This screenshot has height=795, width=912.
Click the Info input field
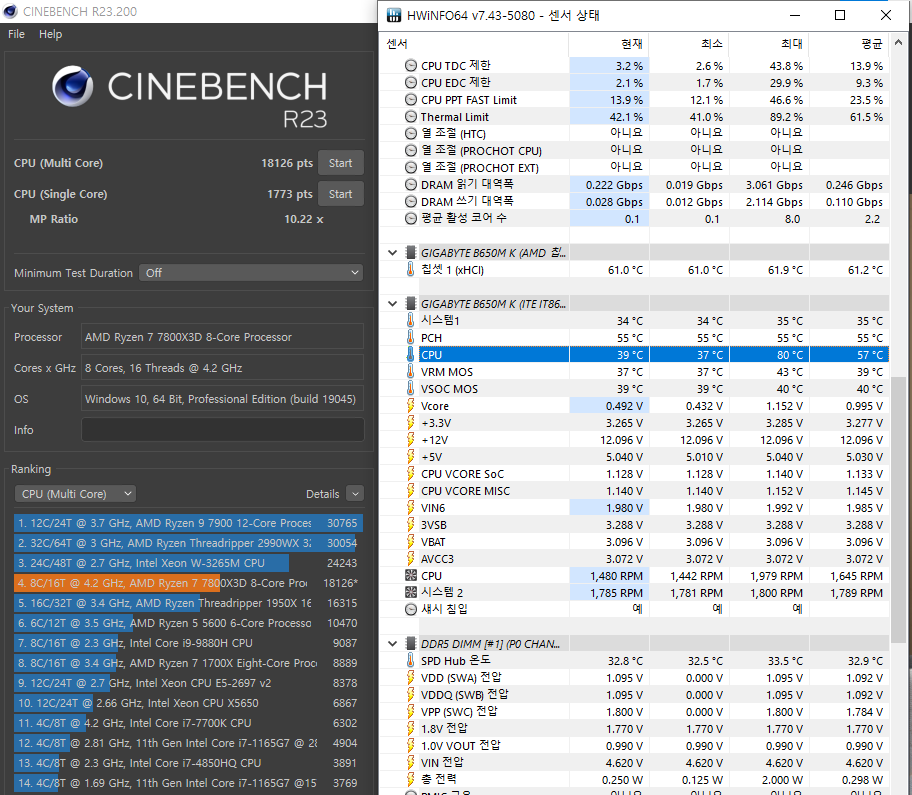click(x=223, y=430)
